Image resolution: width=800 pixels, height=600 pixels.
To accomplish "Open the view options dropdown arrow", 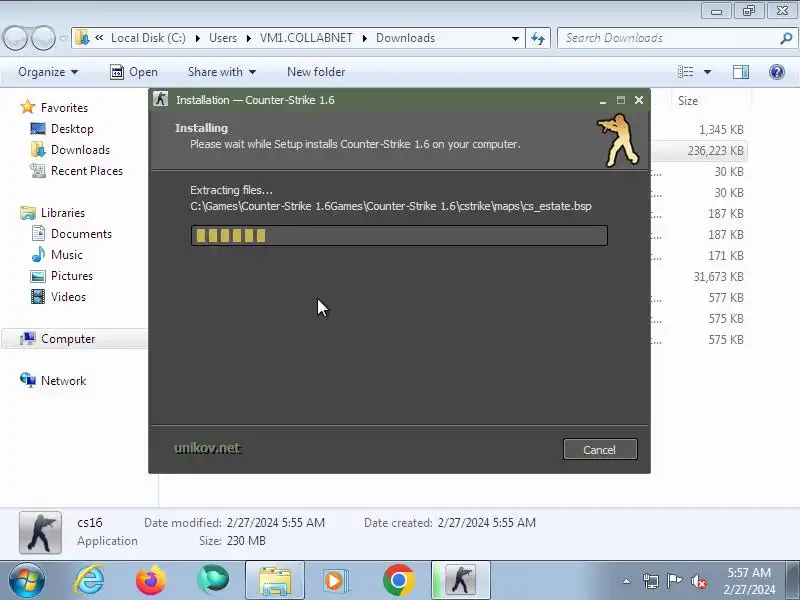I will pyautogui.click(x=707, y=72).
